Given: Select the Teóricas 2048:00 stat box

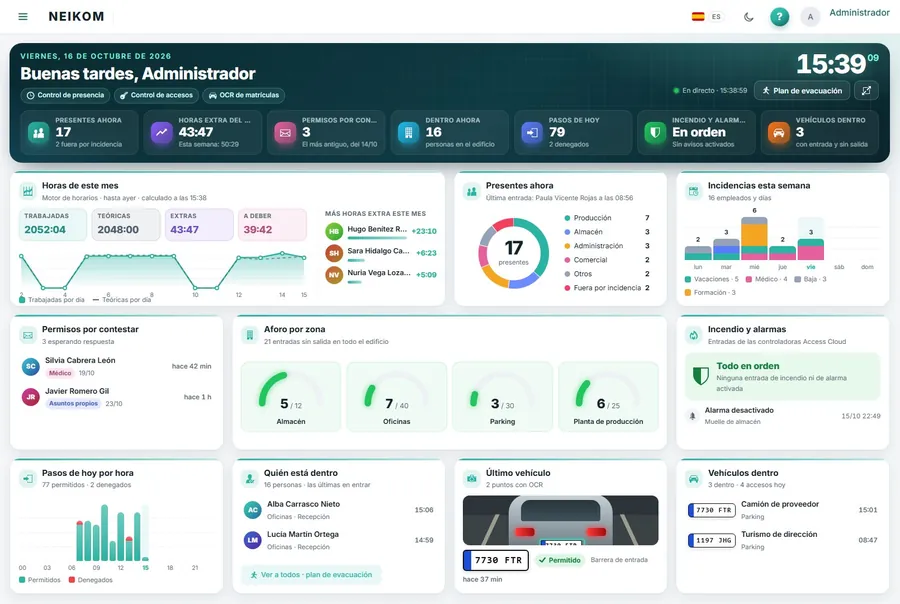Looking at the screenshot, I should pos(126,224).
